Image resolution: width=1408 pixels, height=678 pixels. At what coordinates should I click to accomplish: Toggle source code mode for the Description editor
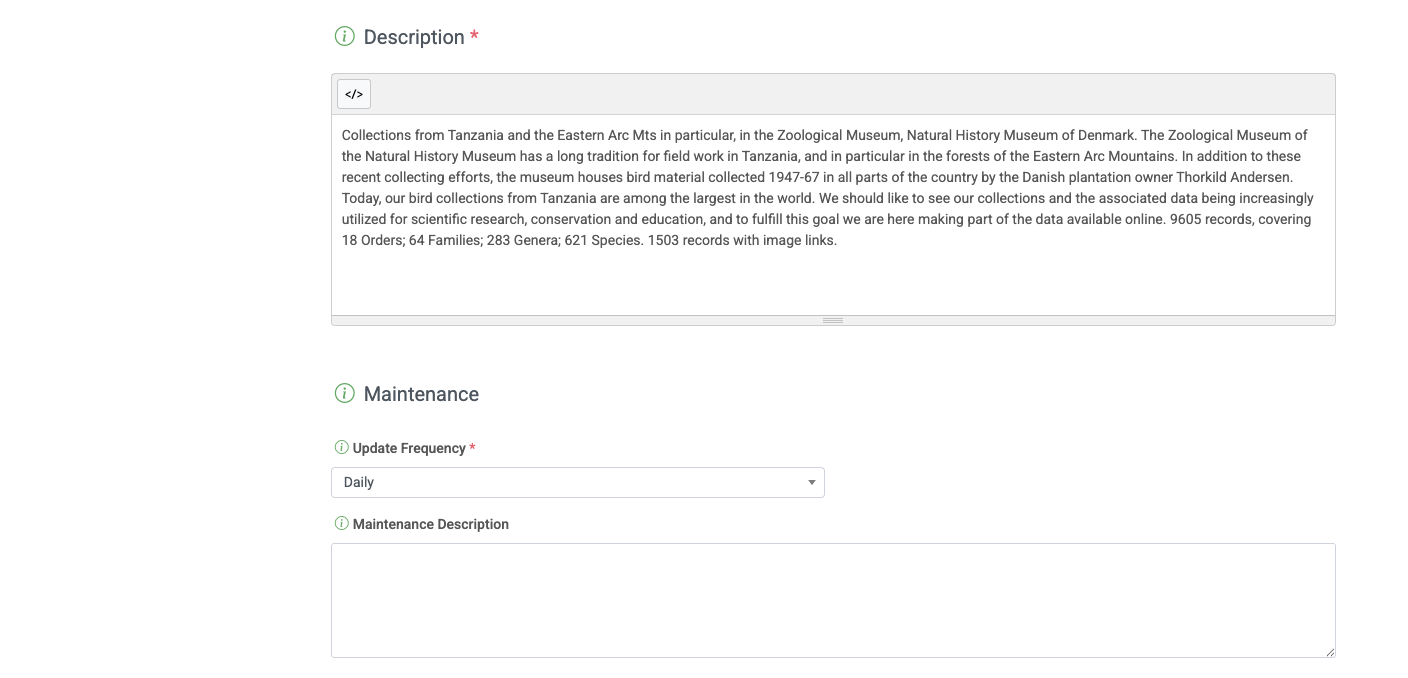tap(354, 93)
